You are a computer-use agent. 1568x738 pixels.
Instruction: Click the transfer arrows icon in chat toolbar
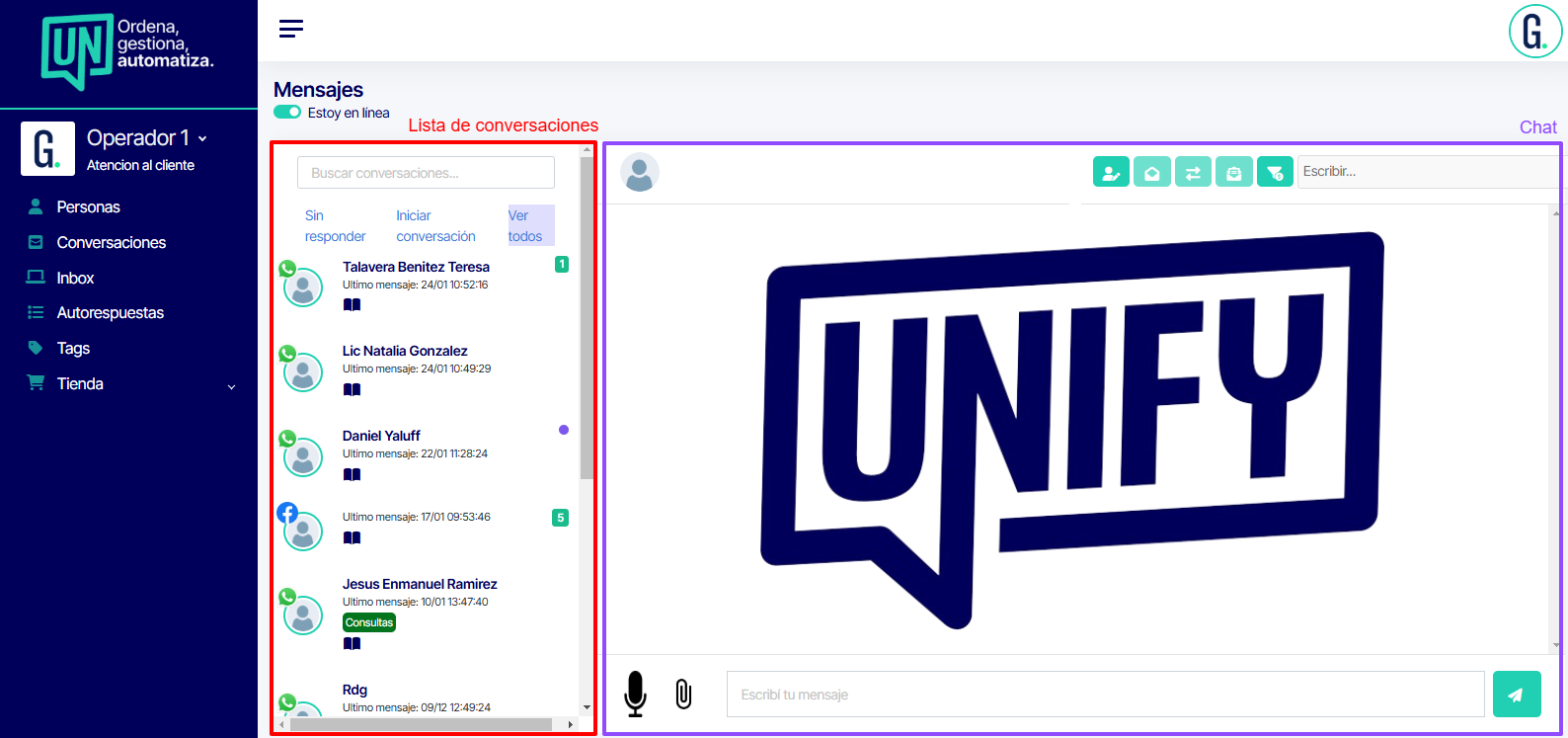pos(1193,172)
